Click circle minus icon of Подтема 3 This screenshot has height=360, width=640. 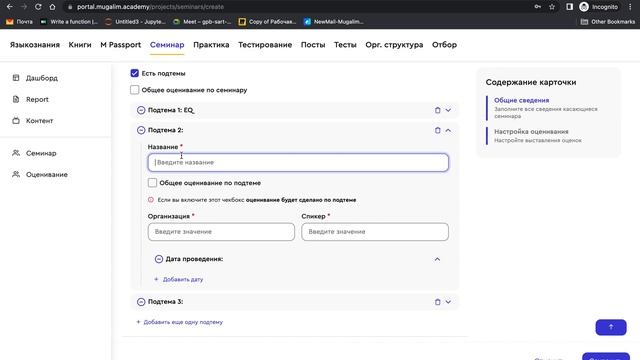pos(141,302)
